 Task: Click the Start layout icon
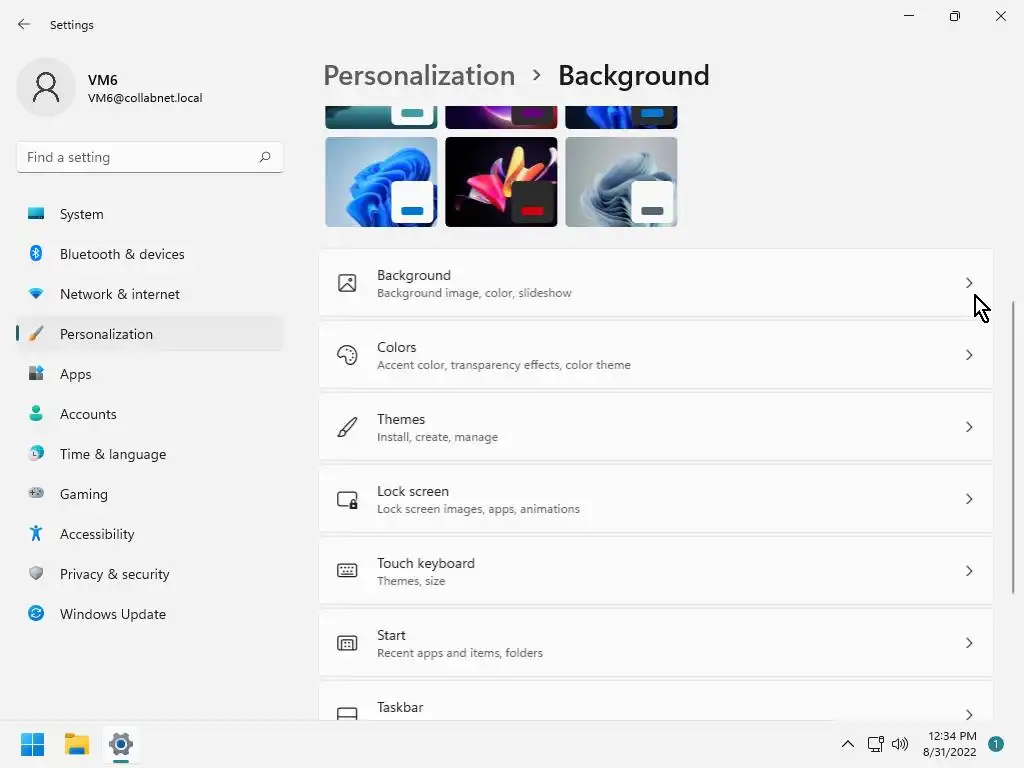[347, 643]
